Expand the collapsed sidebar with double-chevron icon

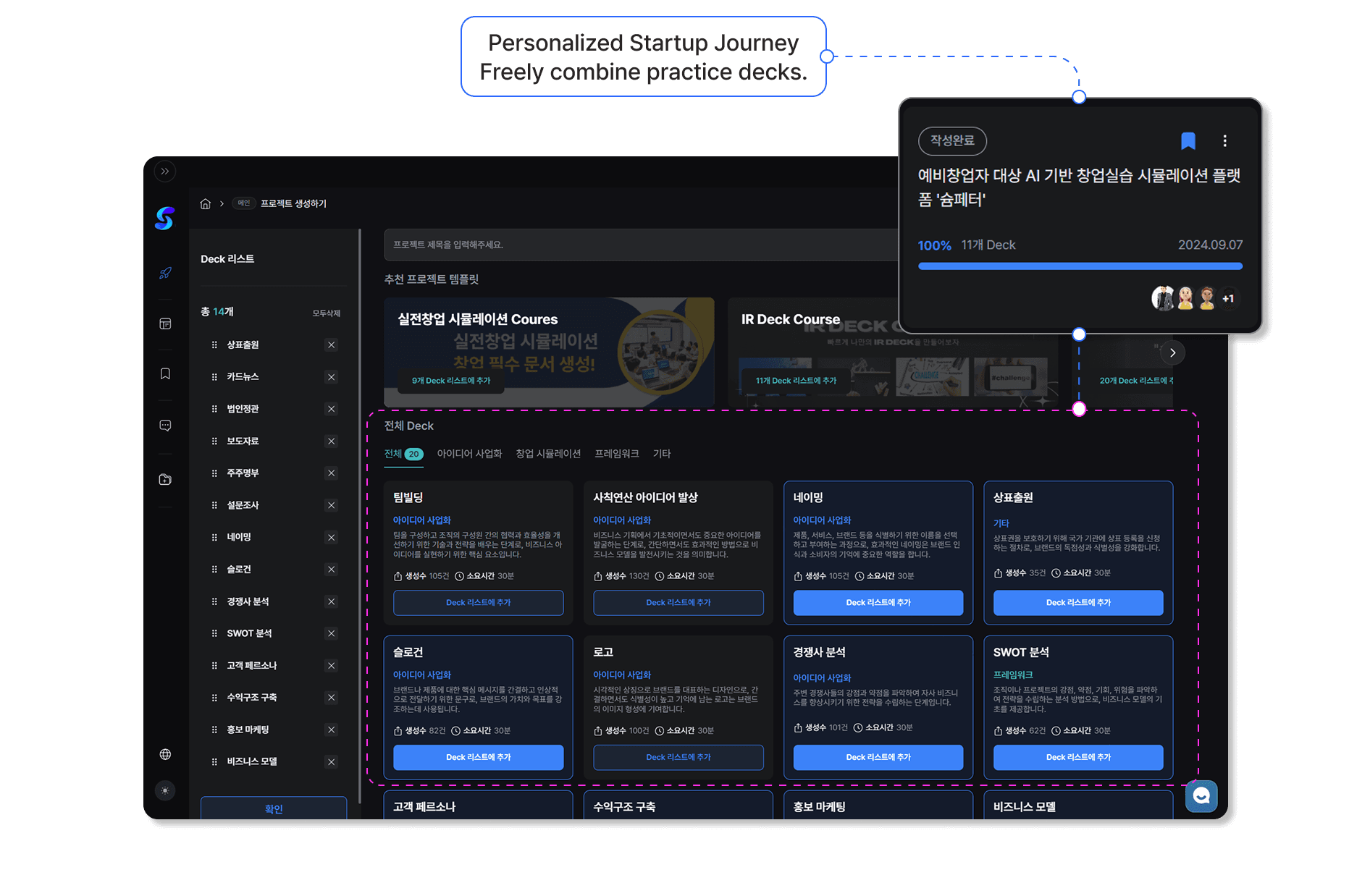[165, 172]
